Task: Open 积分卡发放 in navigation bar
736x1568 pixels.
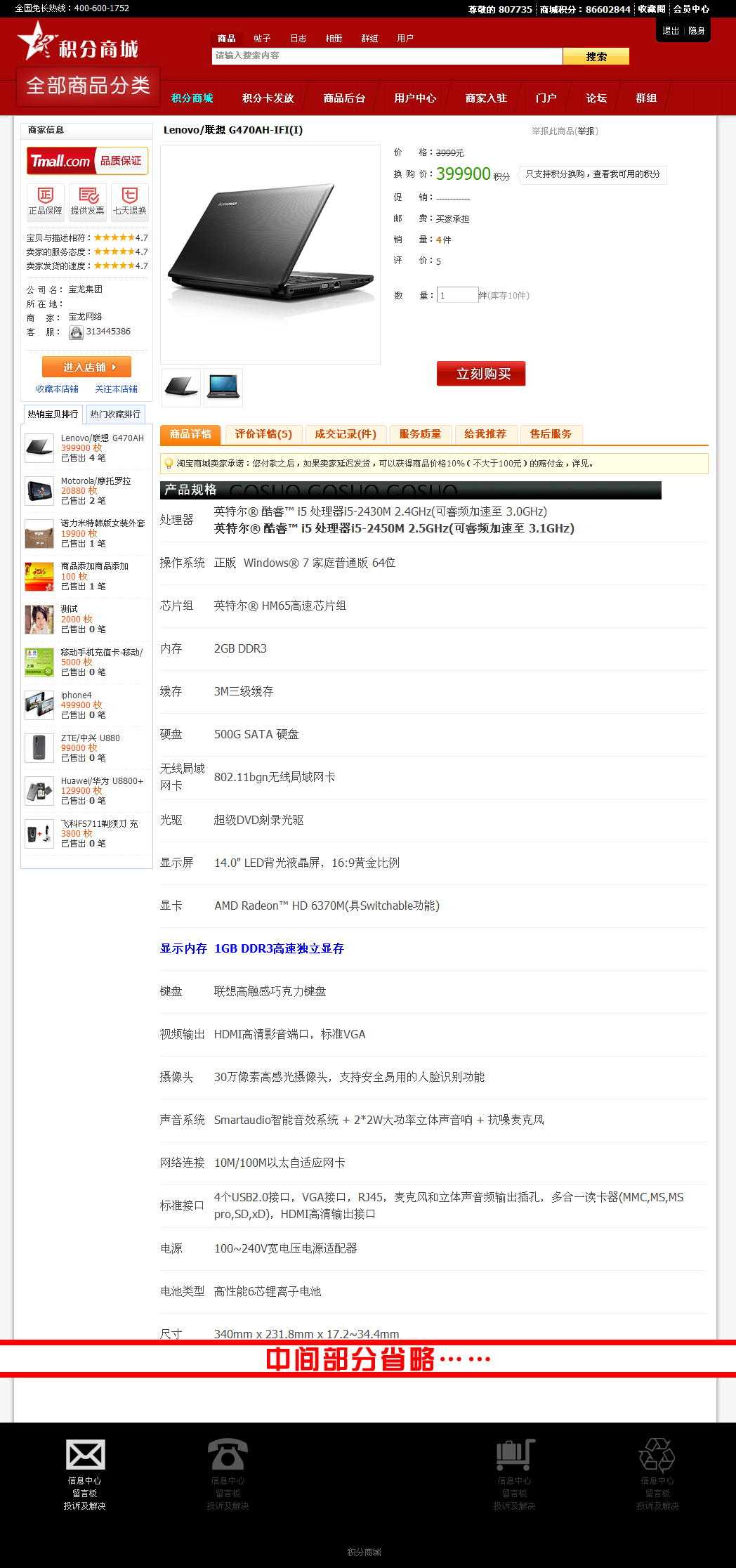Action: pyautogui.click(x=268, y=98)
